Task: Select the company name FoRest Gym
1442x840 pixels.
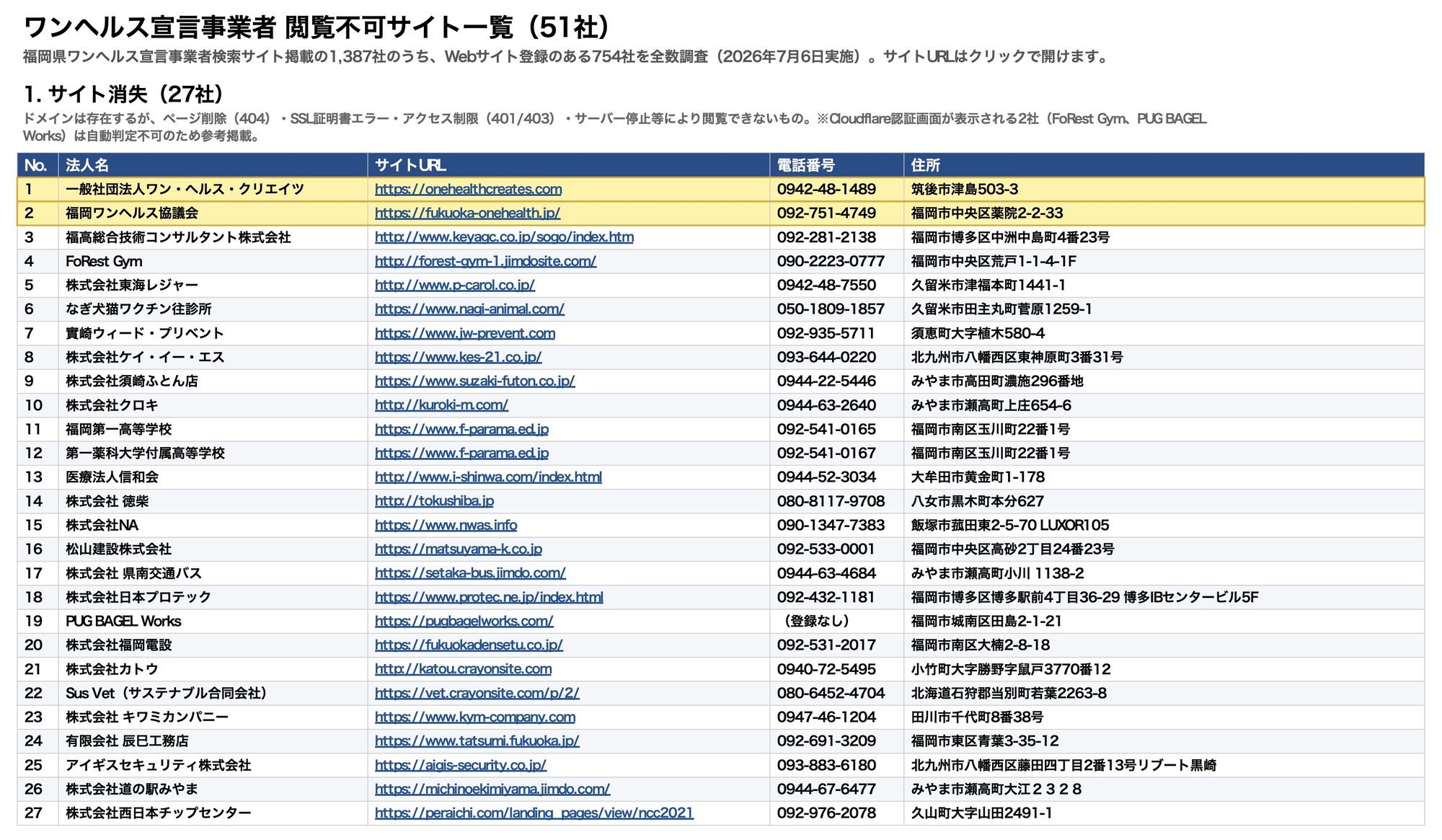Action: click(104, 262)
